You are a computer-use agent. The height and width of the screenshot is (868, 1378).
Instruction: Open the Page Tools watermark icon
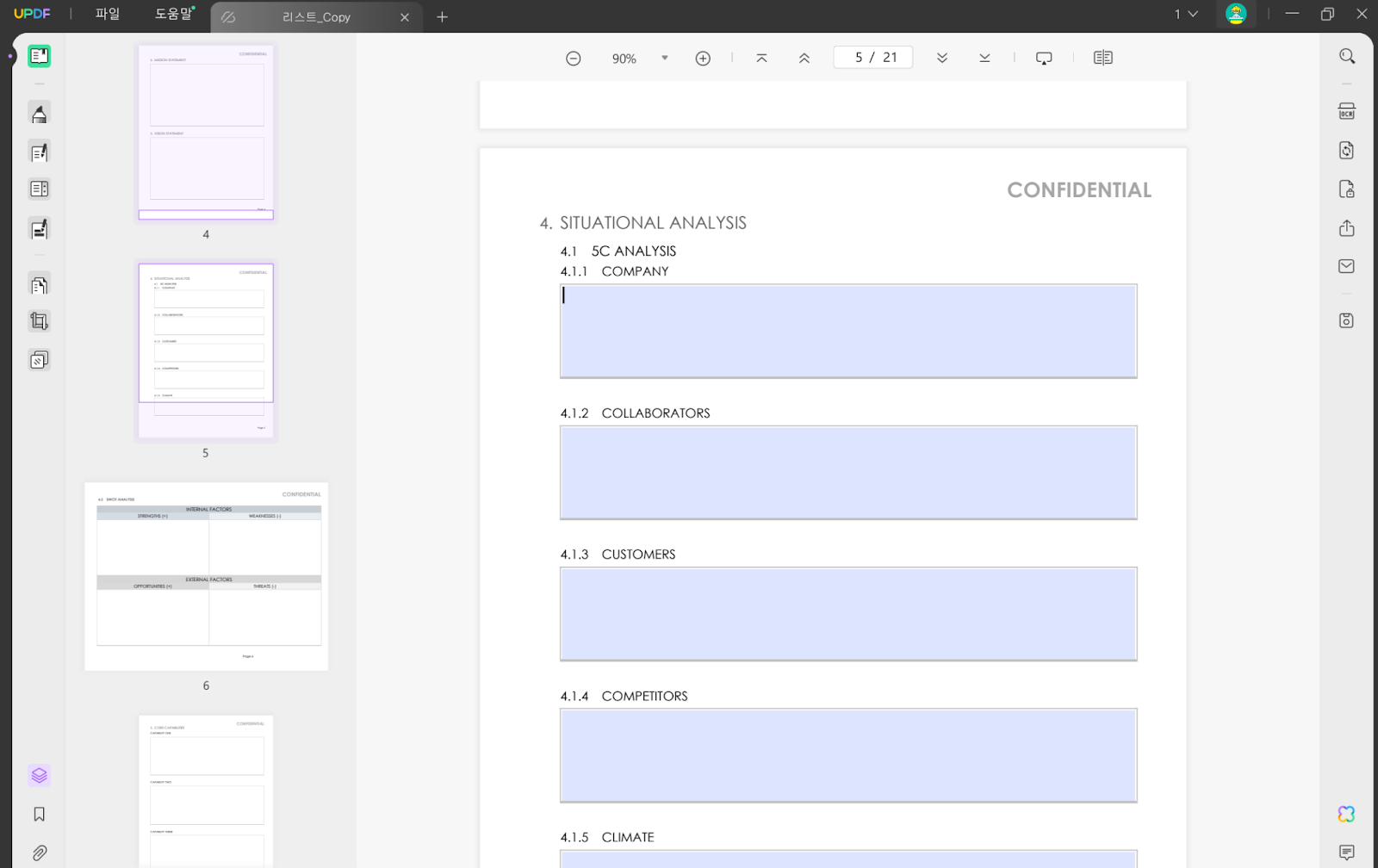coord(39,360)
